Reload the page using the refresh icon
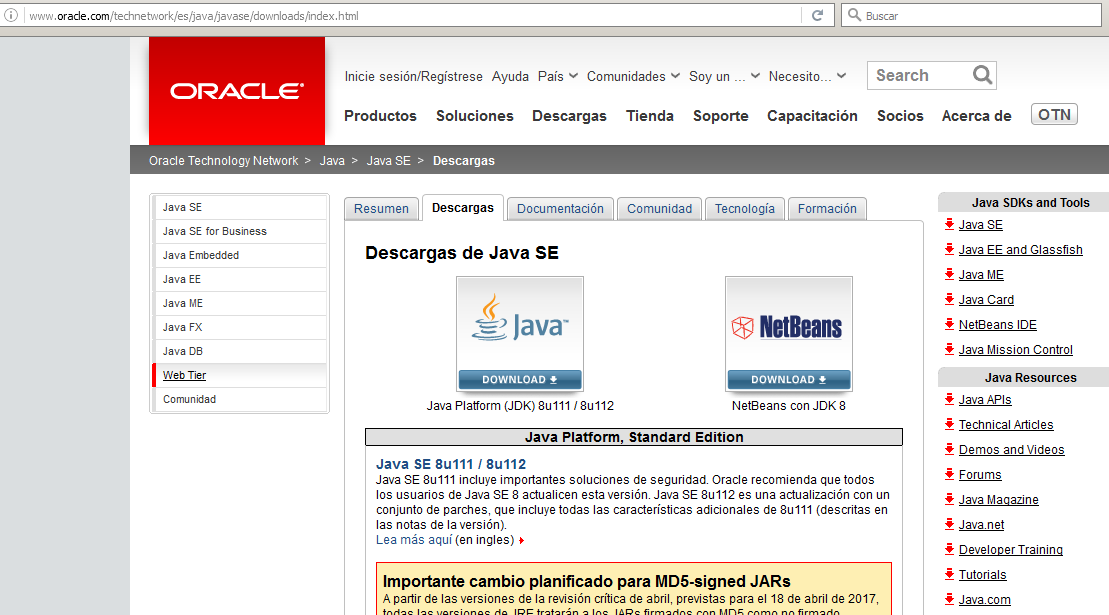The image size is (1109, 615). 818,16
